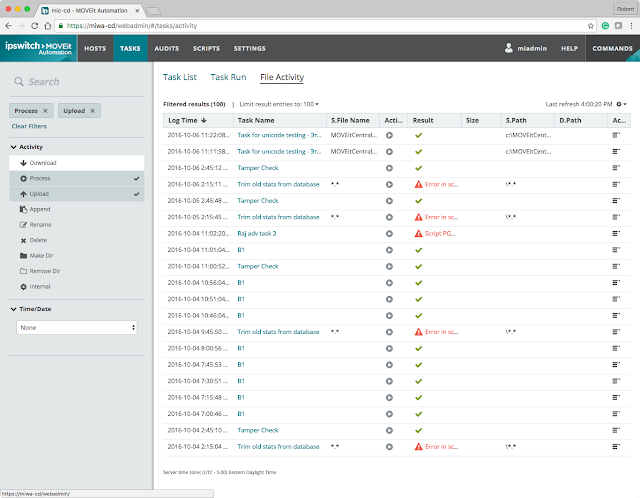Click the search magnifier icon in sidebar
The width and height of the screenshot is (640, 498).
tap(19, 81)
